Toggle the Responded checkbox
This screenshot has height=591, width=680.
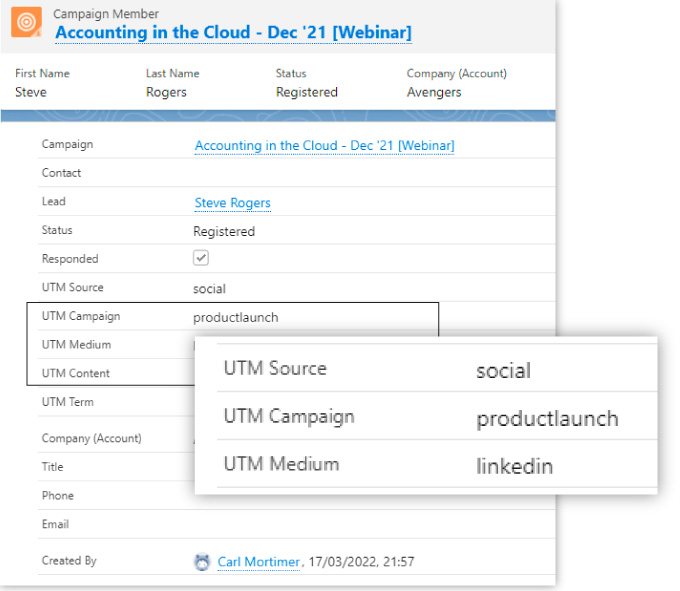coord(201,258)
